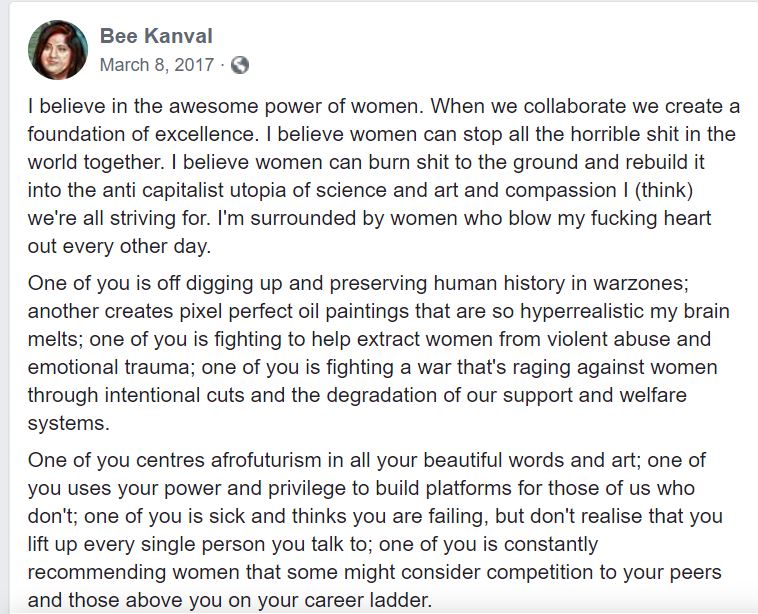Click Bee Kanval's profile picture
Screen dimensions: 758x614
(58, 50)
